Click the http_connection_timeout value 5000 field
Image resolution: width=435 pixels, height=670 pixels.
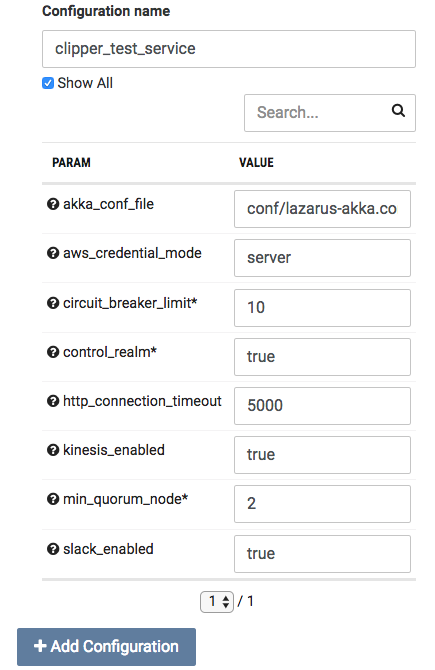(x=322, y=406)
